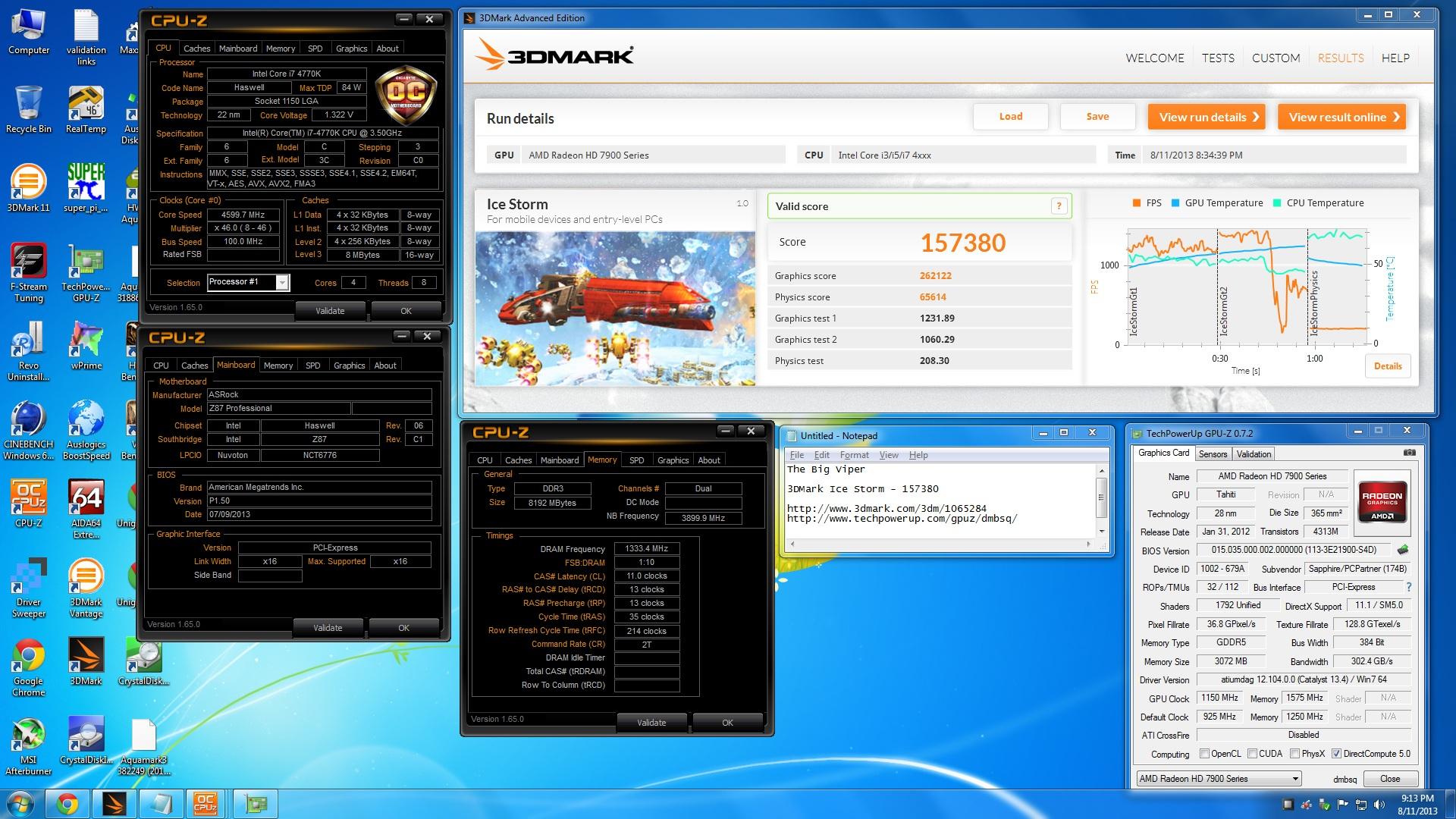Open HELP section in 3DMark

(1395, 58)
